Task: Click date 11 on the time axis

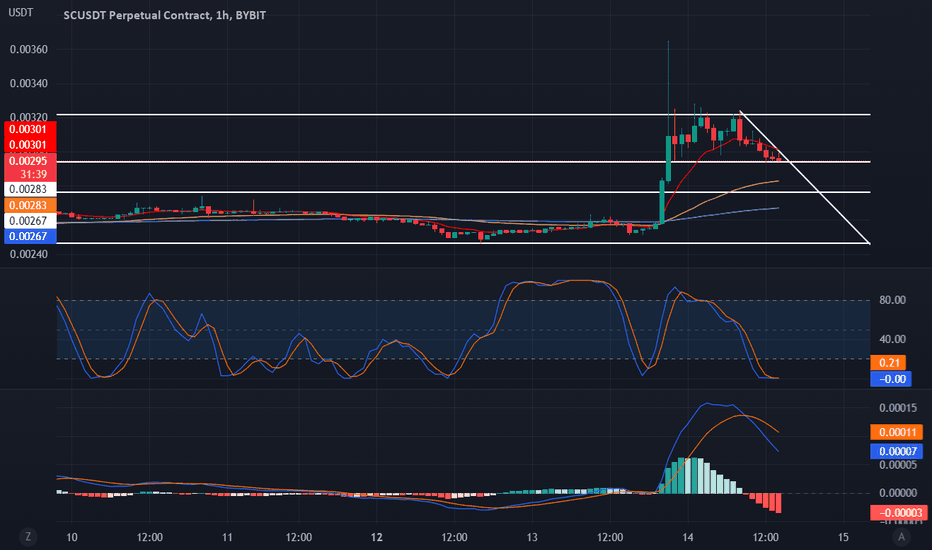Action: click(x=227, y=538)
